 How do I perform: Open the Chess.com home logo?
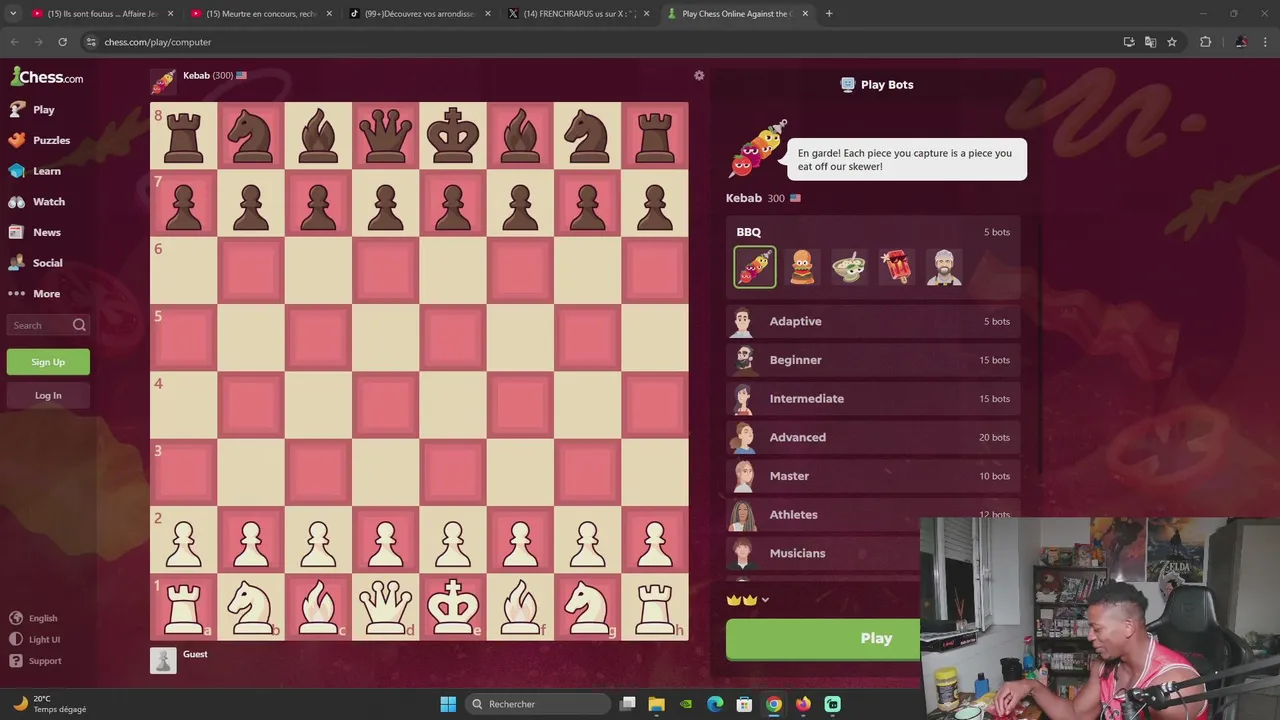(x=47, y=77)
